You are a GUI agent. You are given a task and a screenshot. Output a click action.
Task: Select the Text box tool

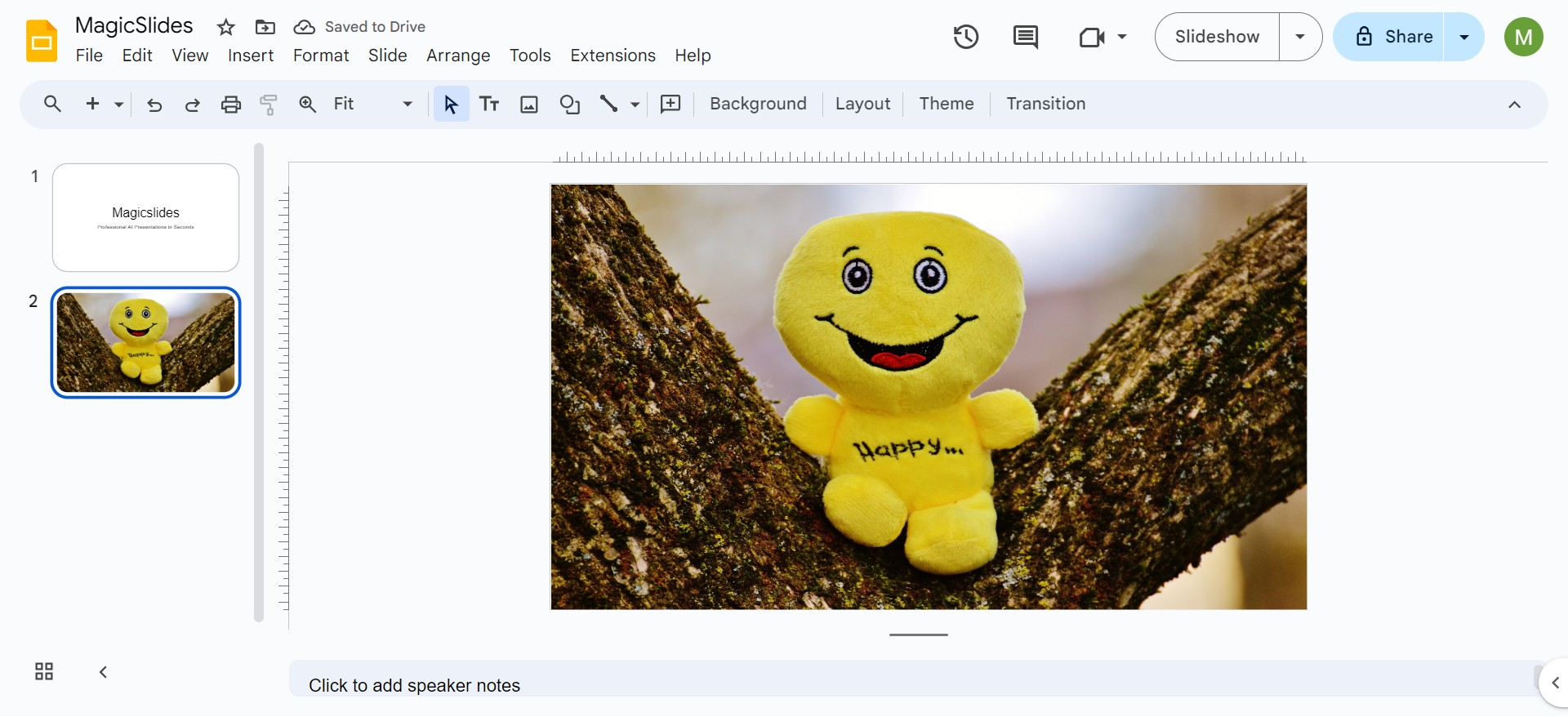point(489,105)
